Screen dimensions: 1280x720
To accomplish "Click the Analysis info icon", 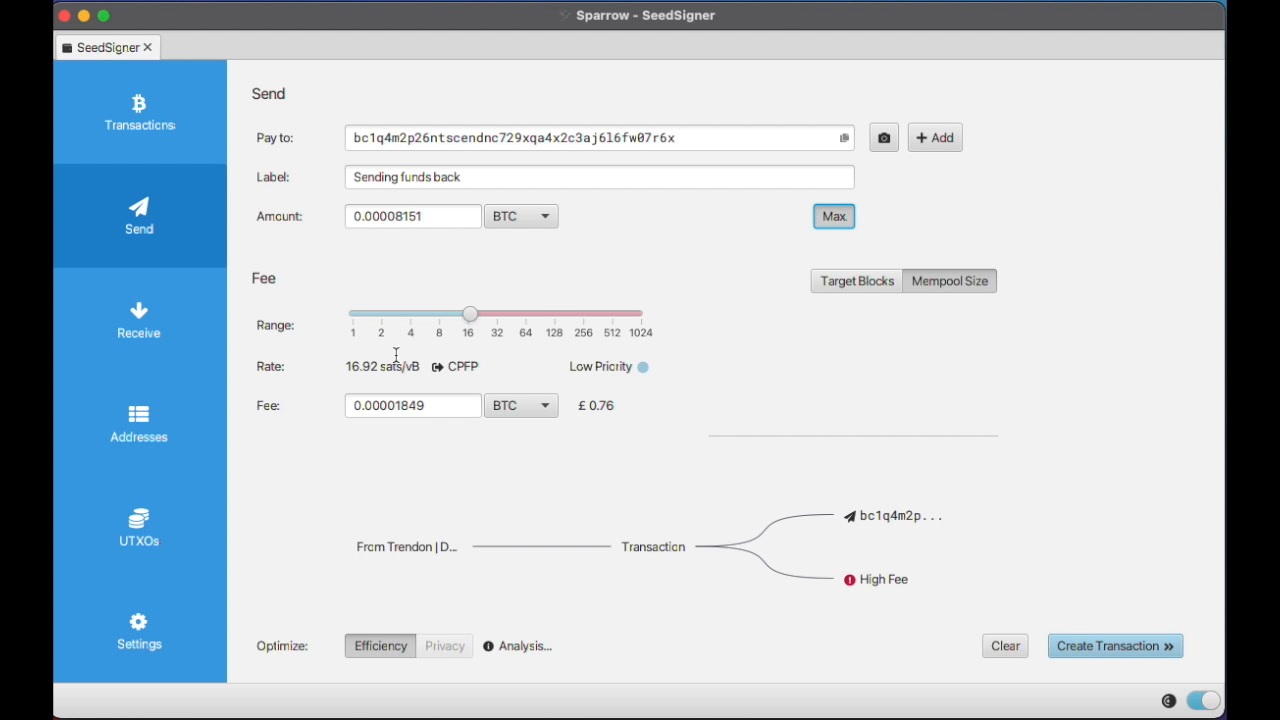I will (488, 646).
